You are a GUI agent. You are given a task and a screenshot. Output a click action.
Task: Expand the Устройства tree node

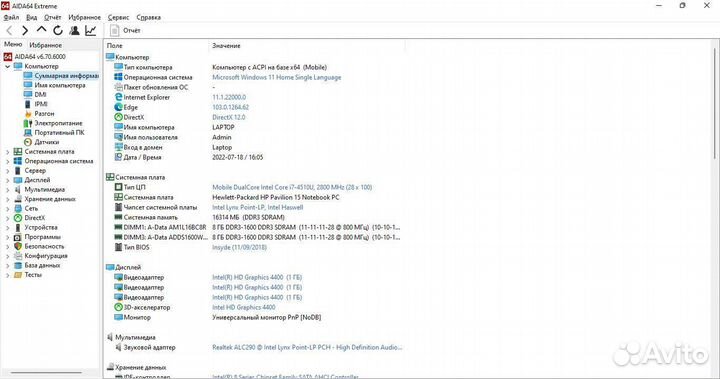pos(7,227)
